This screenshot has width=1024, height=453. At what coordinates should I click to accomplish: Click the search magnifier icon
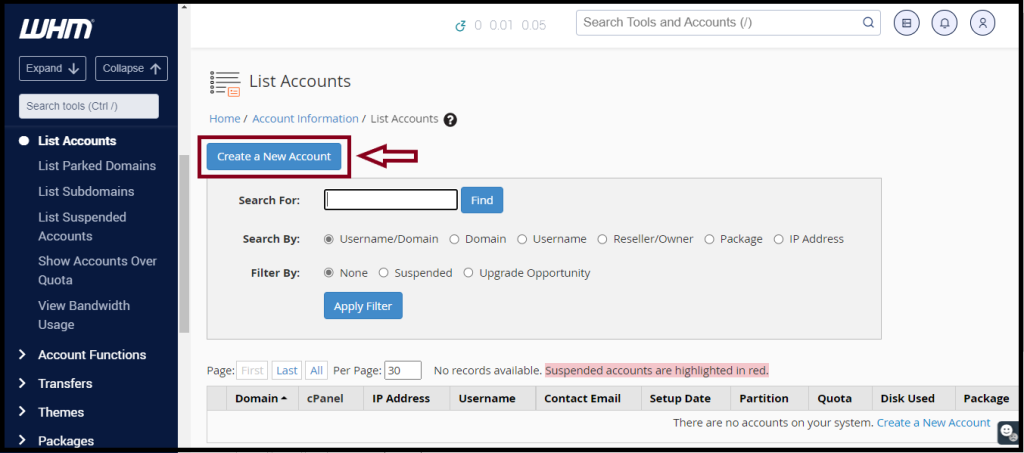pos(868,22)
